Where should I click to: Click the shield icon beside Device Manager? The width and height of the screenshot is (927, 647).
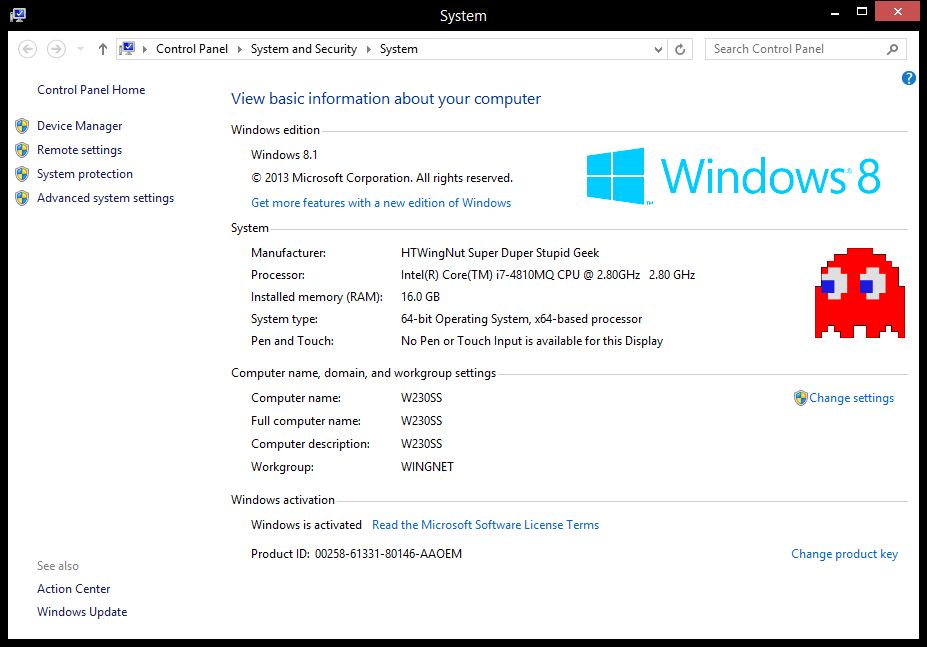click(x=22, y=126)
